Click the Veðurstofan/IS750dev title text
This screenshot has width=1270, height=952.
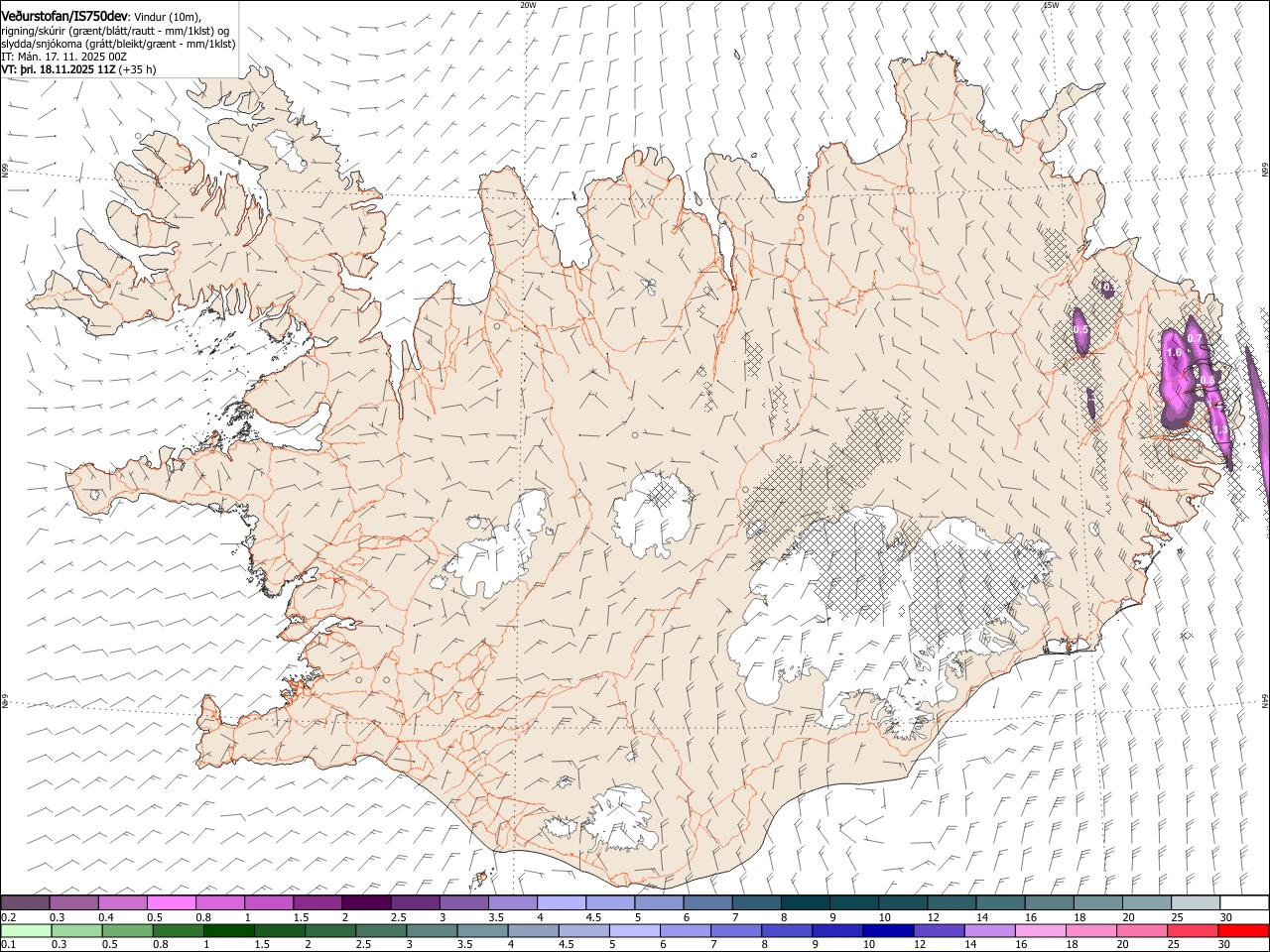coord(64,17)
